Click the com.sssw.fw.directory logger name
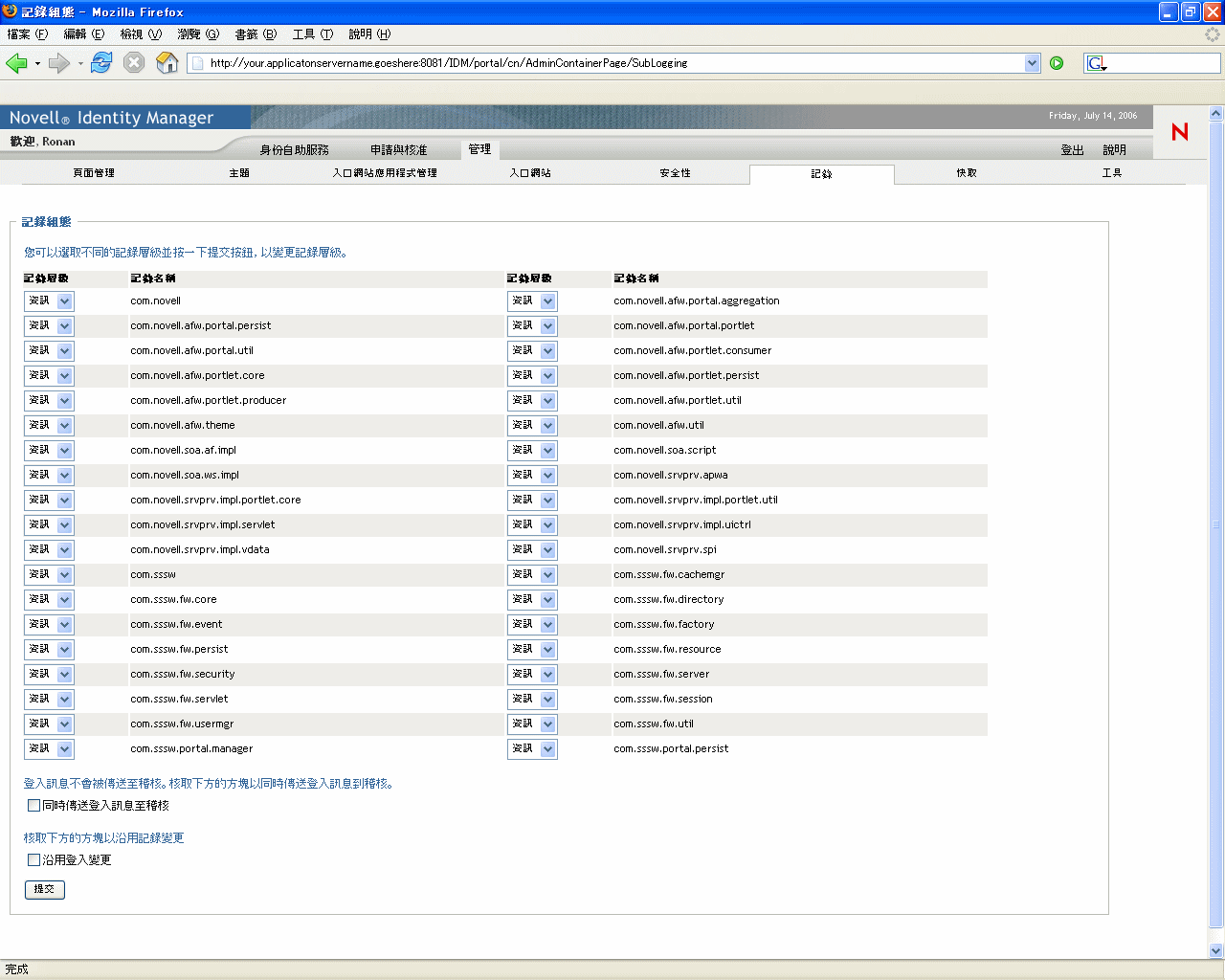Viewport: 1225px width, 980px height. [x=669, y=600]
